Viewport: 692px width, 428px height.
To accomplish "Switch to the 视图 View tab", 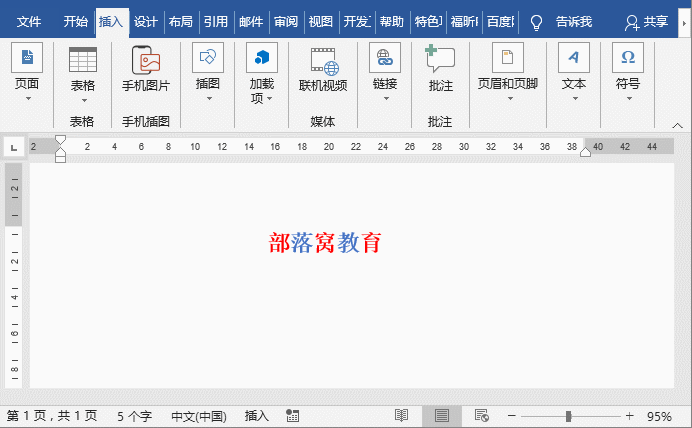I will [x=321, y=22].
